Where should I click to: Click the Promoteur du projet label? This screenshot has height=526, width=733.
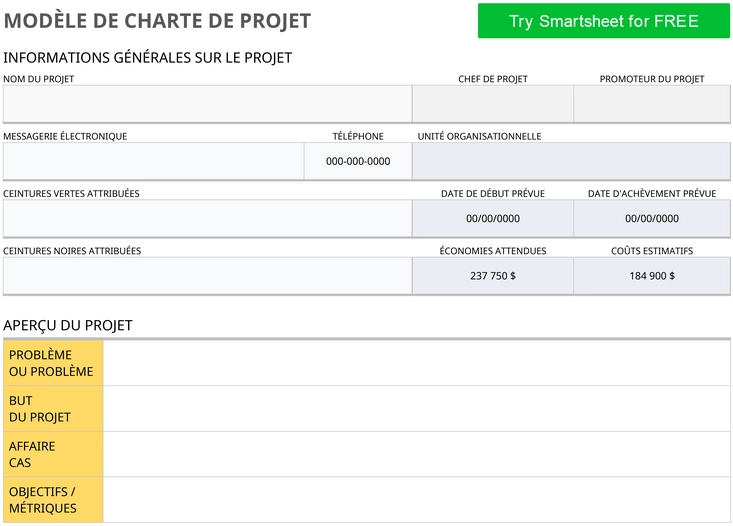[x=652, y=79]
